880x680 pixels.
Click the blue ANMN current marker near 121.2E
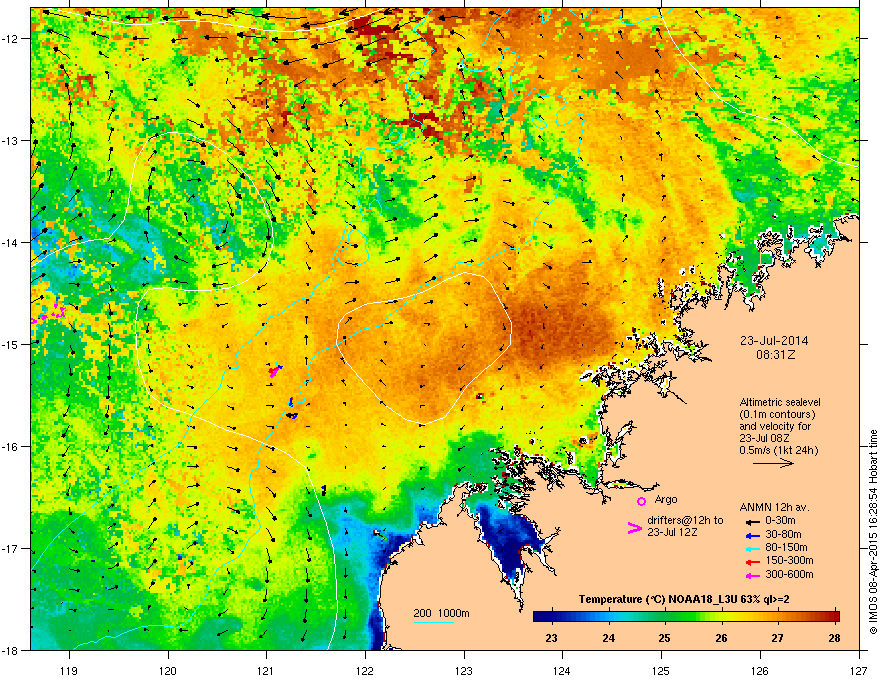coord(291,402)
